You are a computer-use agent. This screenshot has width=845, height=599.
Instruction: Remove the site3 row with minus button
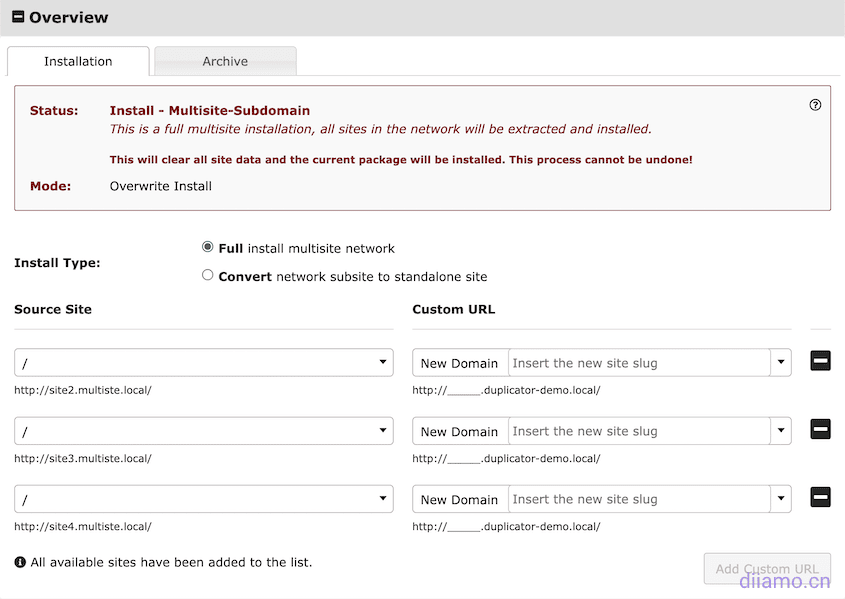pos(820,429)
